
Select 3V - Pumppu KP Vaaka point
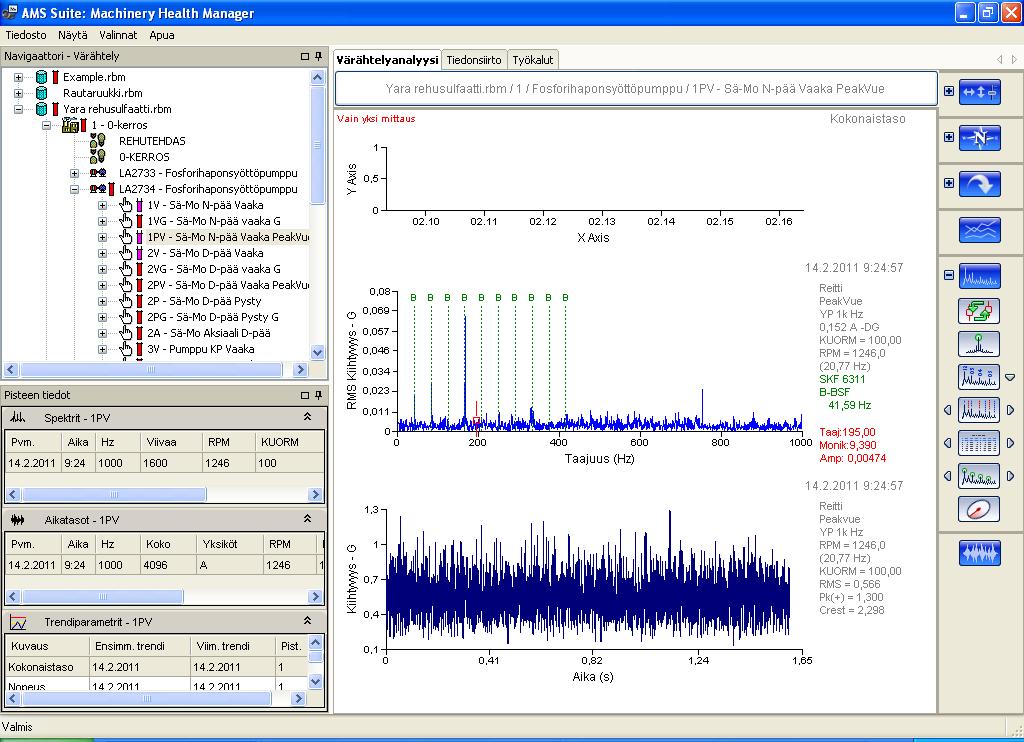click(200, 349)
